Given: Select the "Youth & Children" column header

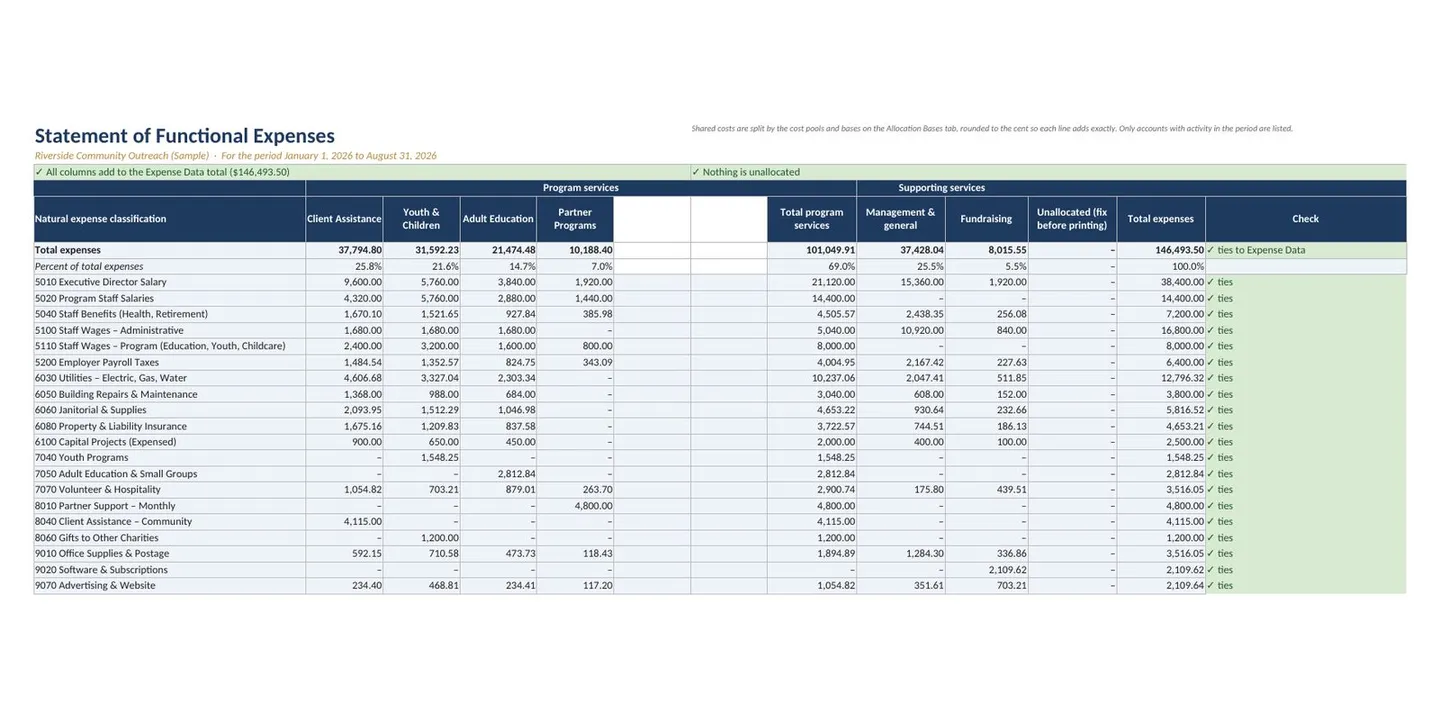Looking at the screenshot, I should coord(421,219).
